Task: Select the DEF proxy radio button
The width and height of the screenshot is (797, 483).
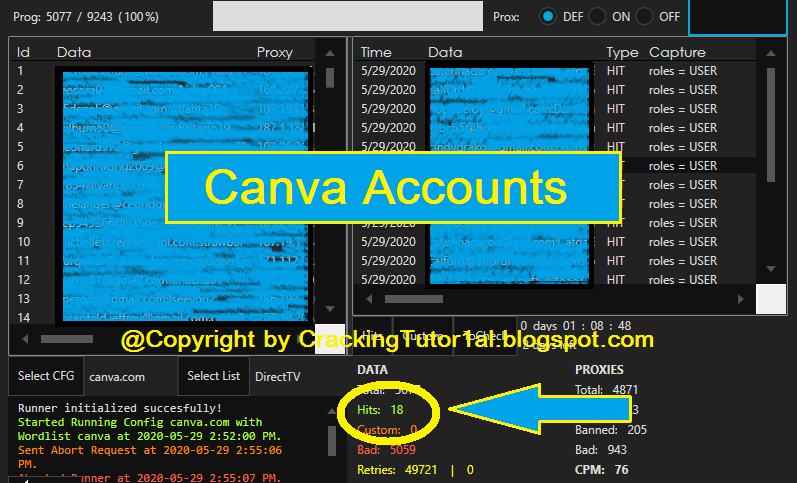Action: click(548, 17)
